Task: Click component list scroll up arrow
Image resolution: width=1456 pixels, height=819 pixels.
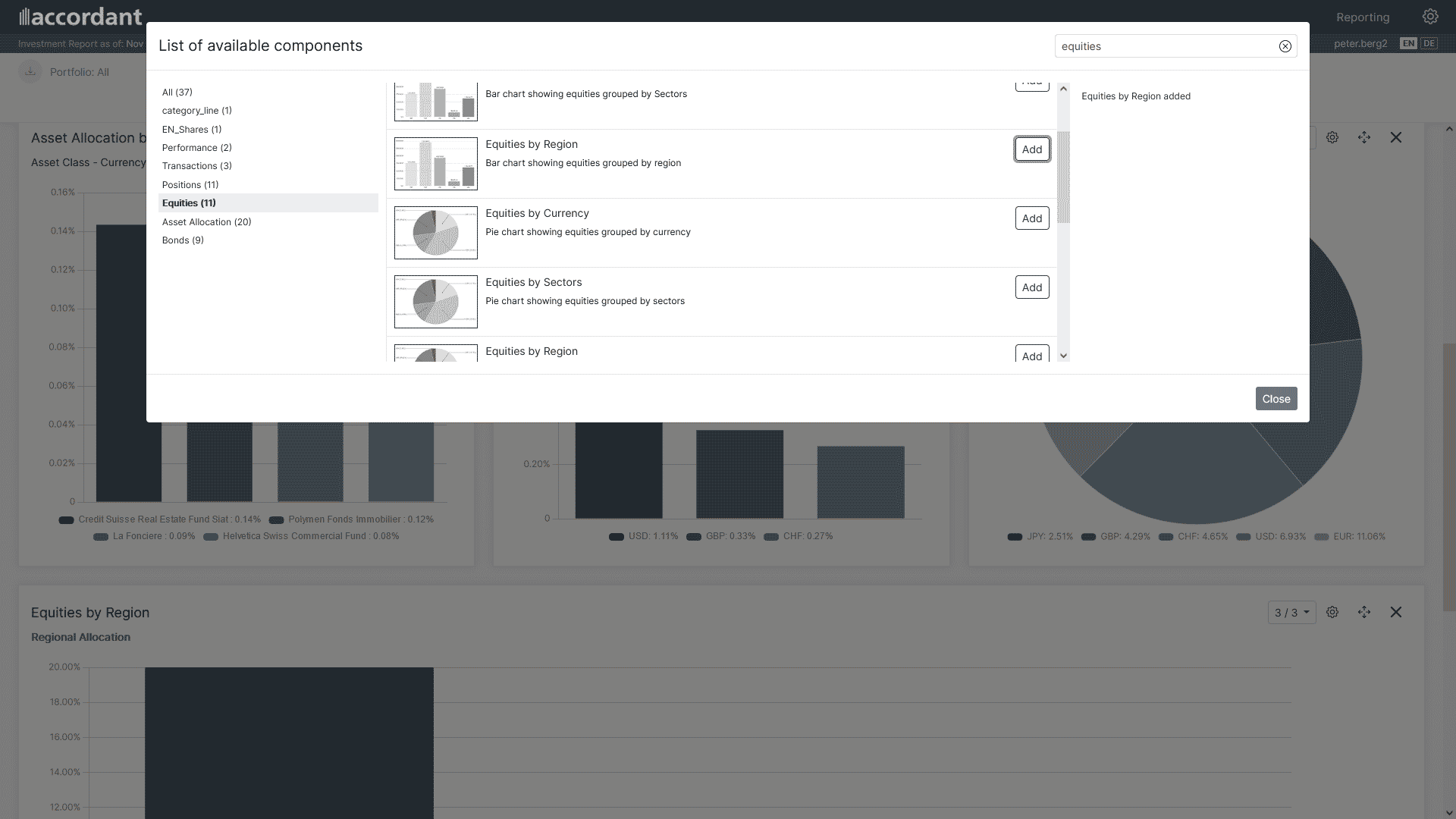Action: coord(1063,89)
